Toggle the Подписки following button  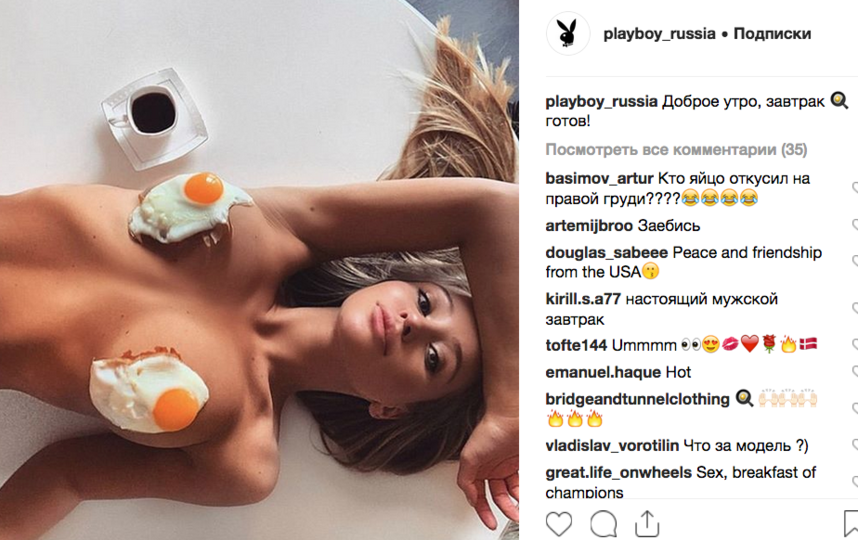pos(772,34)
